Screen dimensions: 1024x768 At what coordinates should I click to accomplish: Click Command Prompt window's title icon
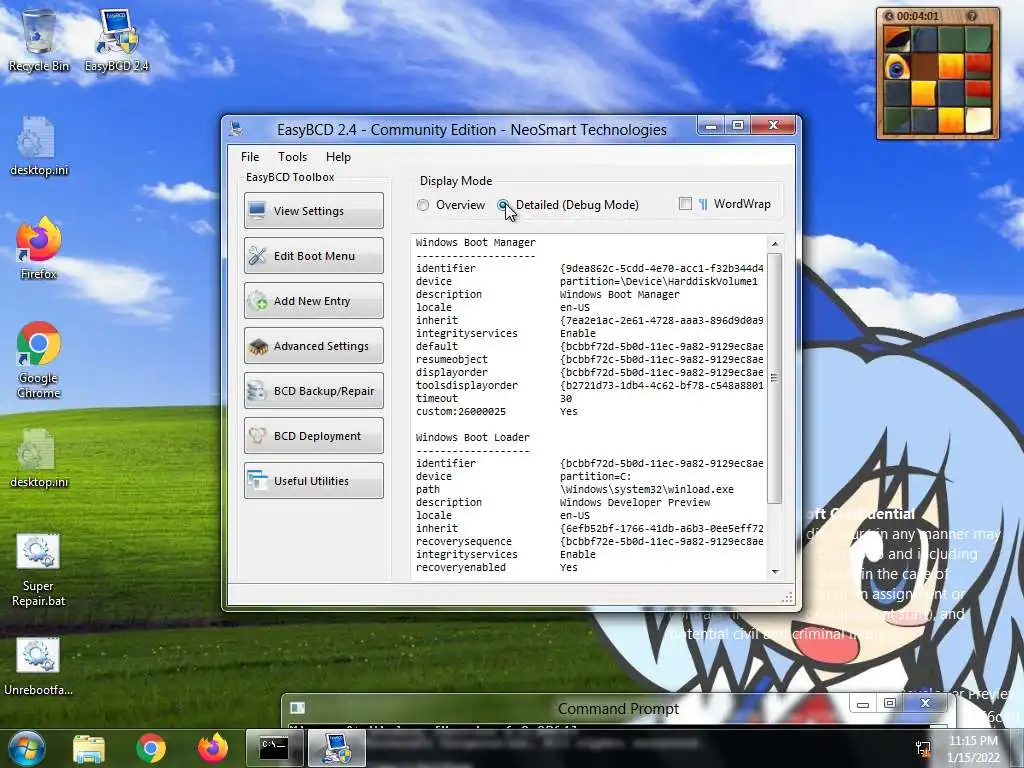(x=298, y=708)
